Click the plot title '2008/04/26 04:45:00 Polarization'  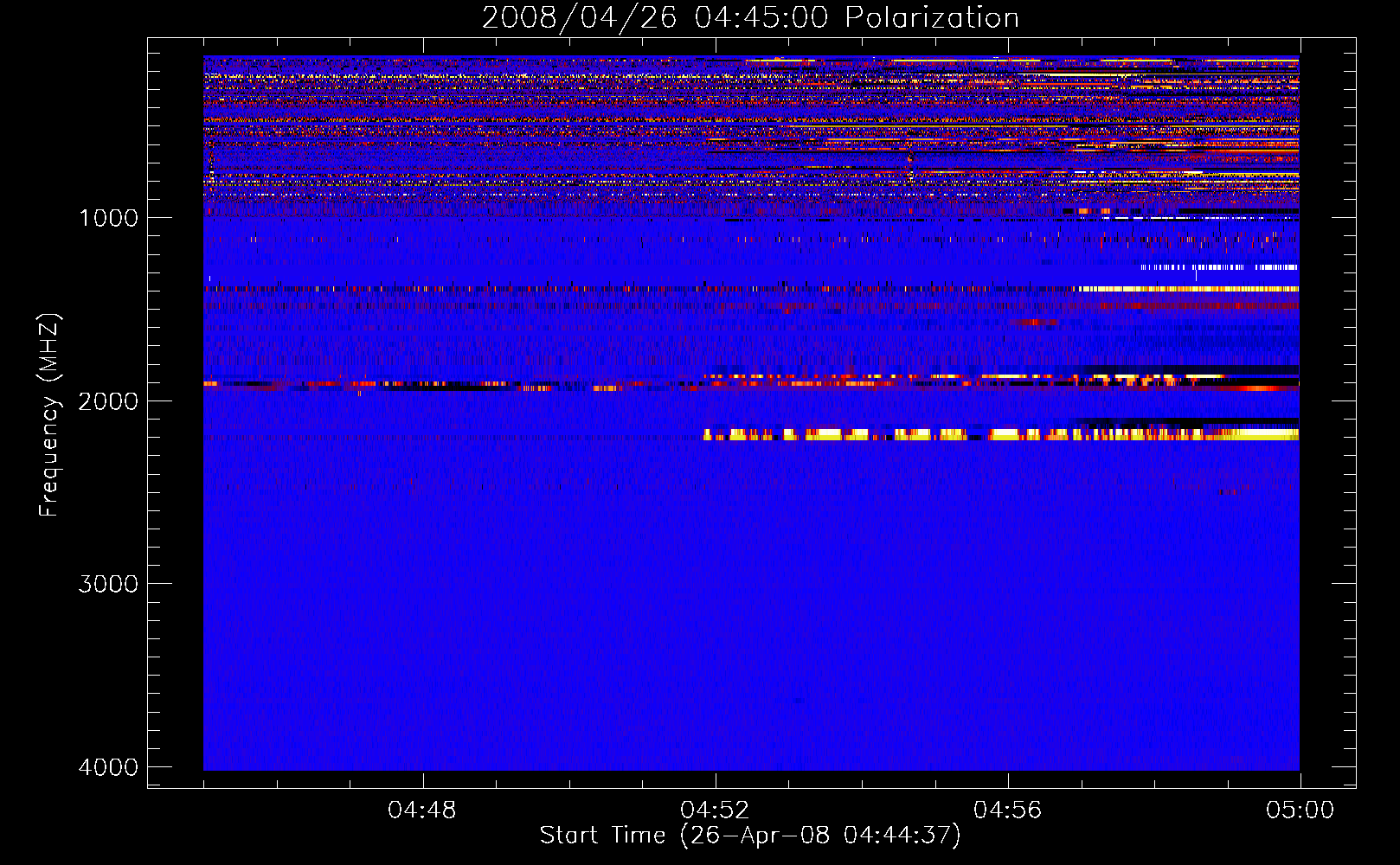[750, 18]
